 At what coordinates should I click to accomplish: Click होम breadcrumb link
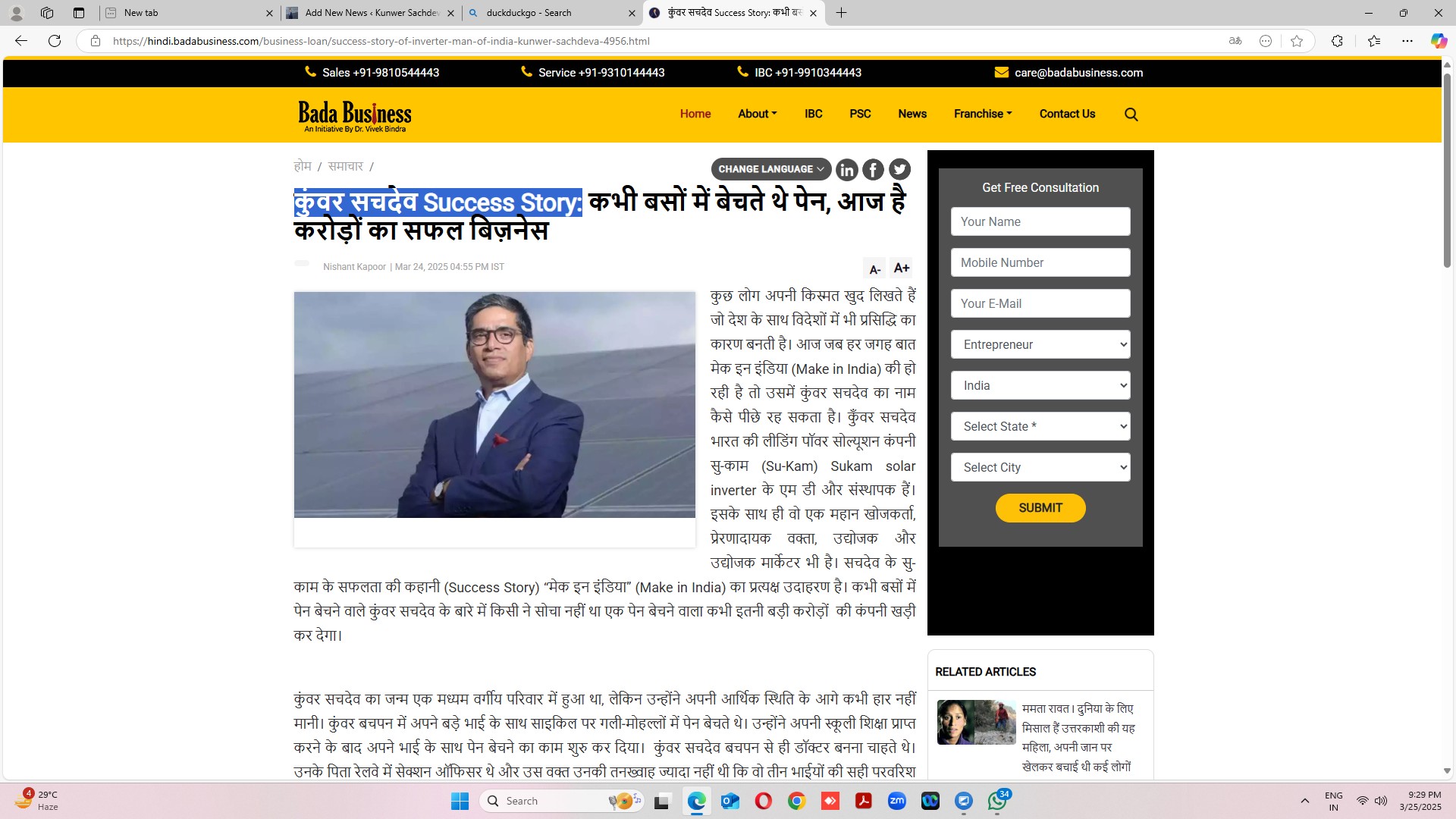click(x=303, y=166)
